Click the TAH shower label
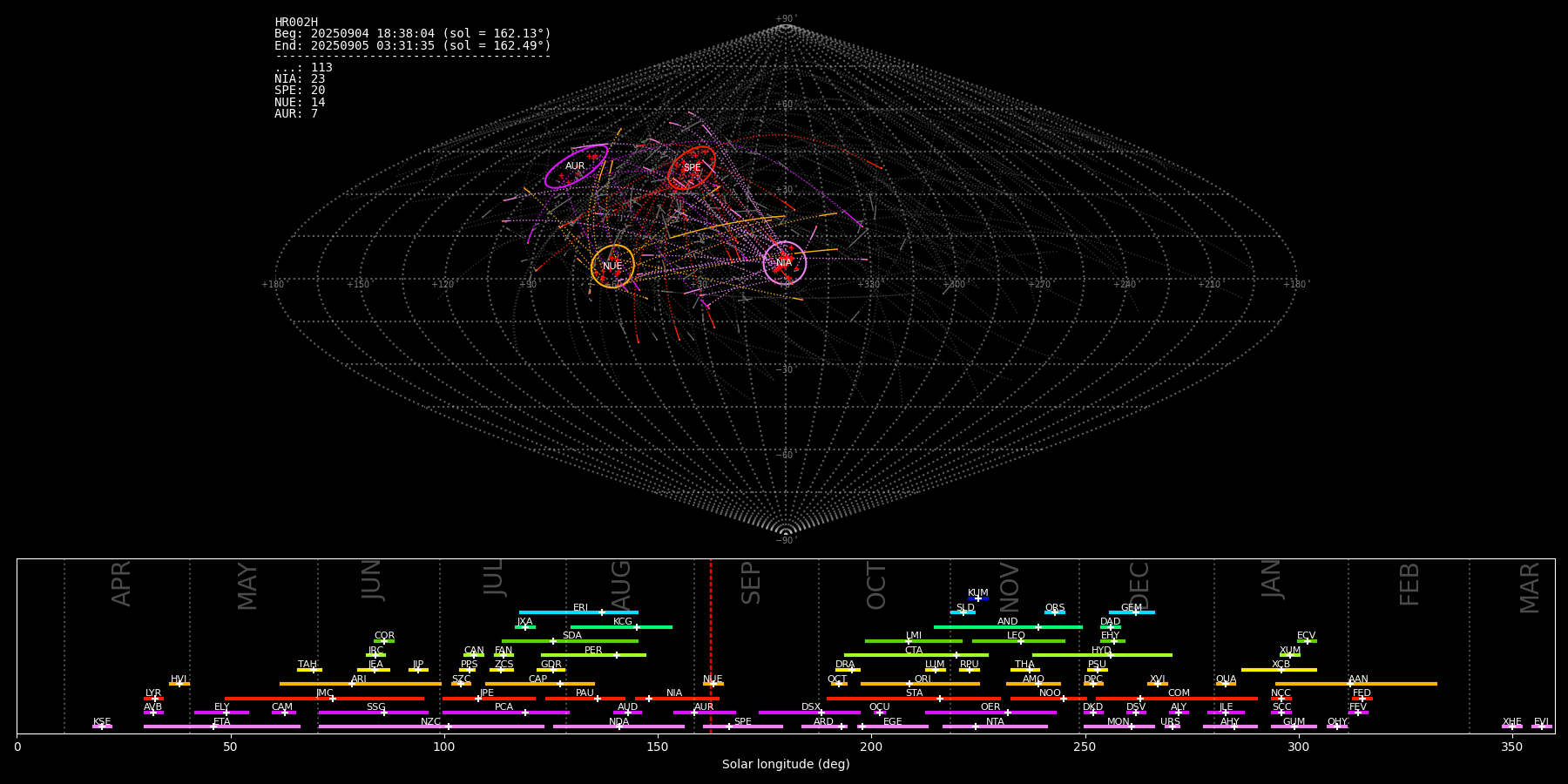Viewport: 1568px width, 784px height. coord(308,665)
